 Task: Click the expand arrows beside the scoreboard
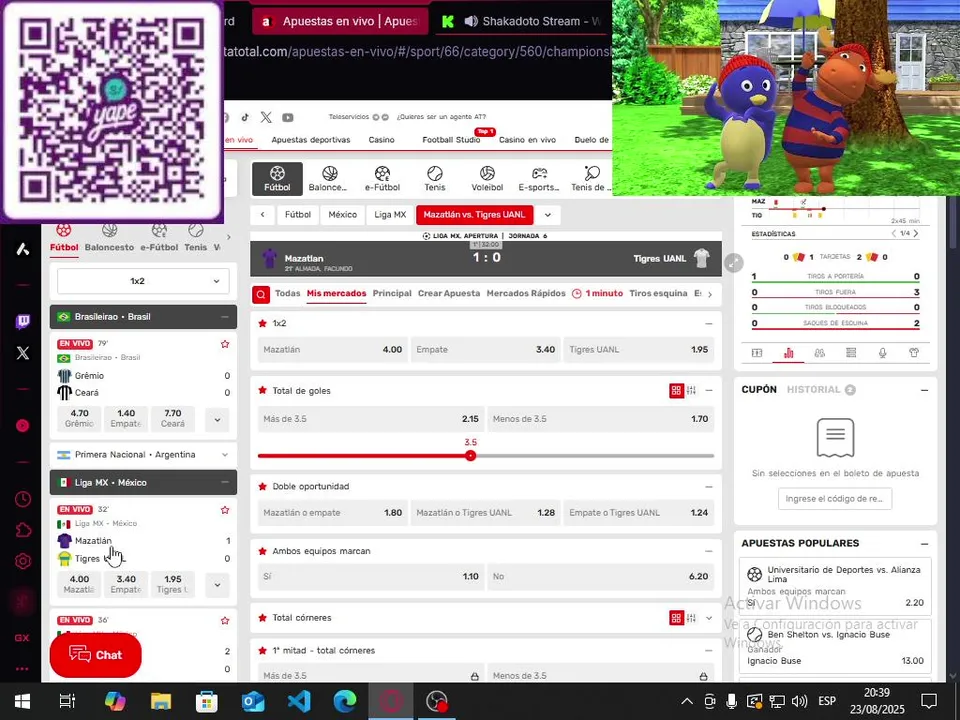point(733,263)
